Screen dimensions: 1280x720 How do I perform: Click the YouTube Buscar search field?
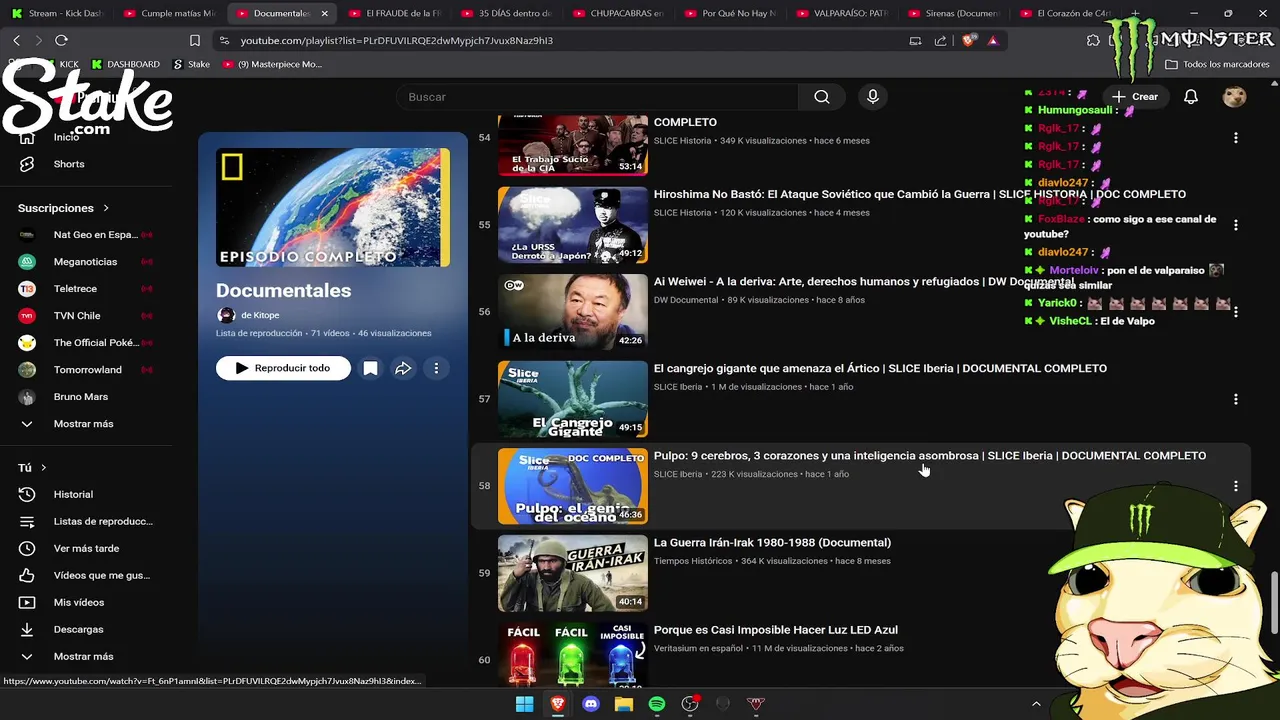[597, 97]
